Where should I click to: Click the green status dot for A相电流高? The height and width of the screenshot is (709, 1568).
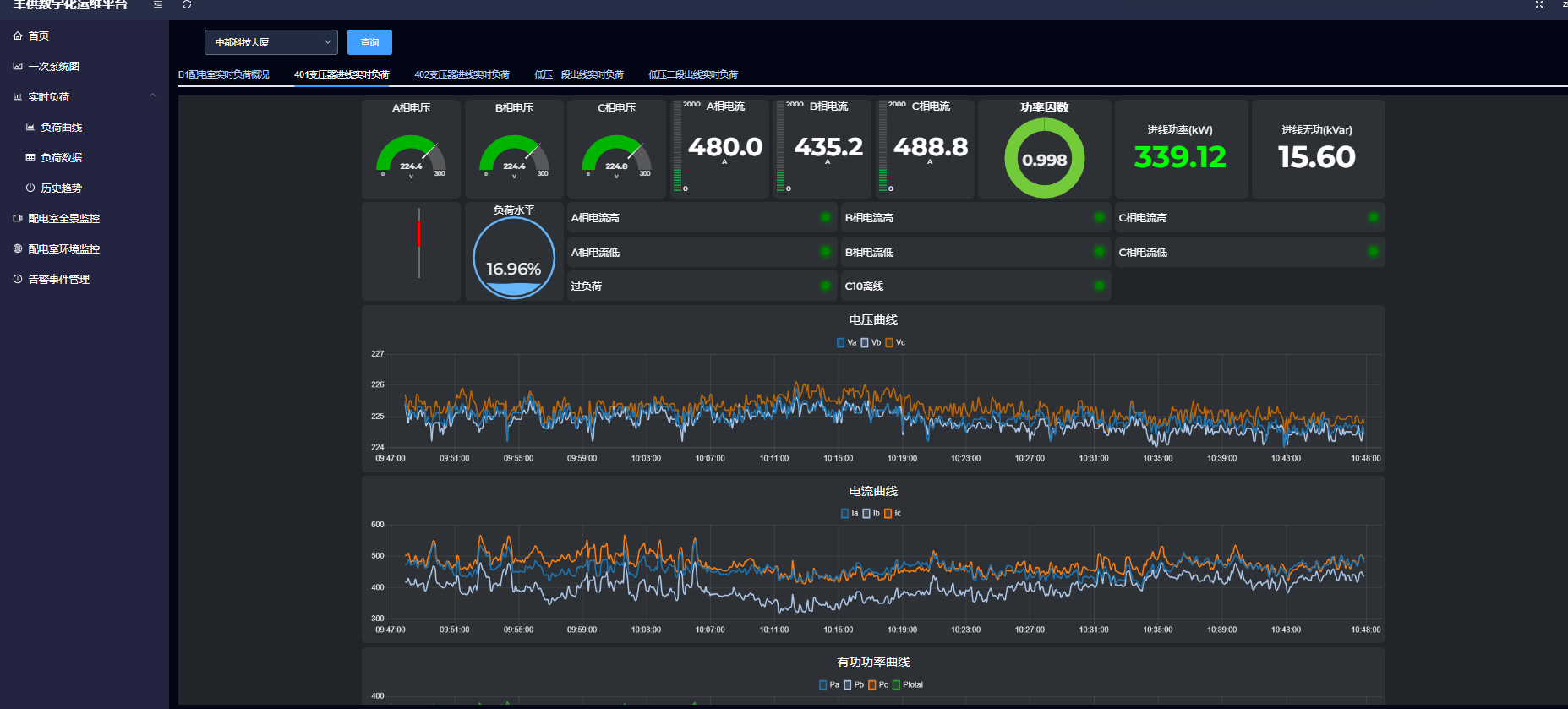(826, 217)
